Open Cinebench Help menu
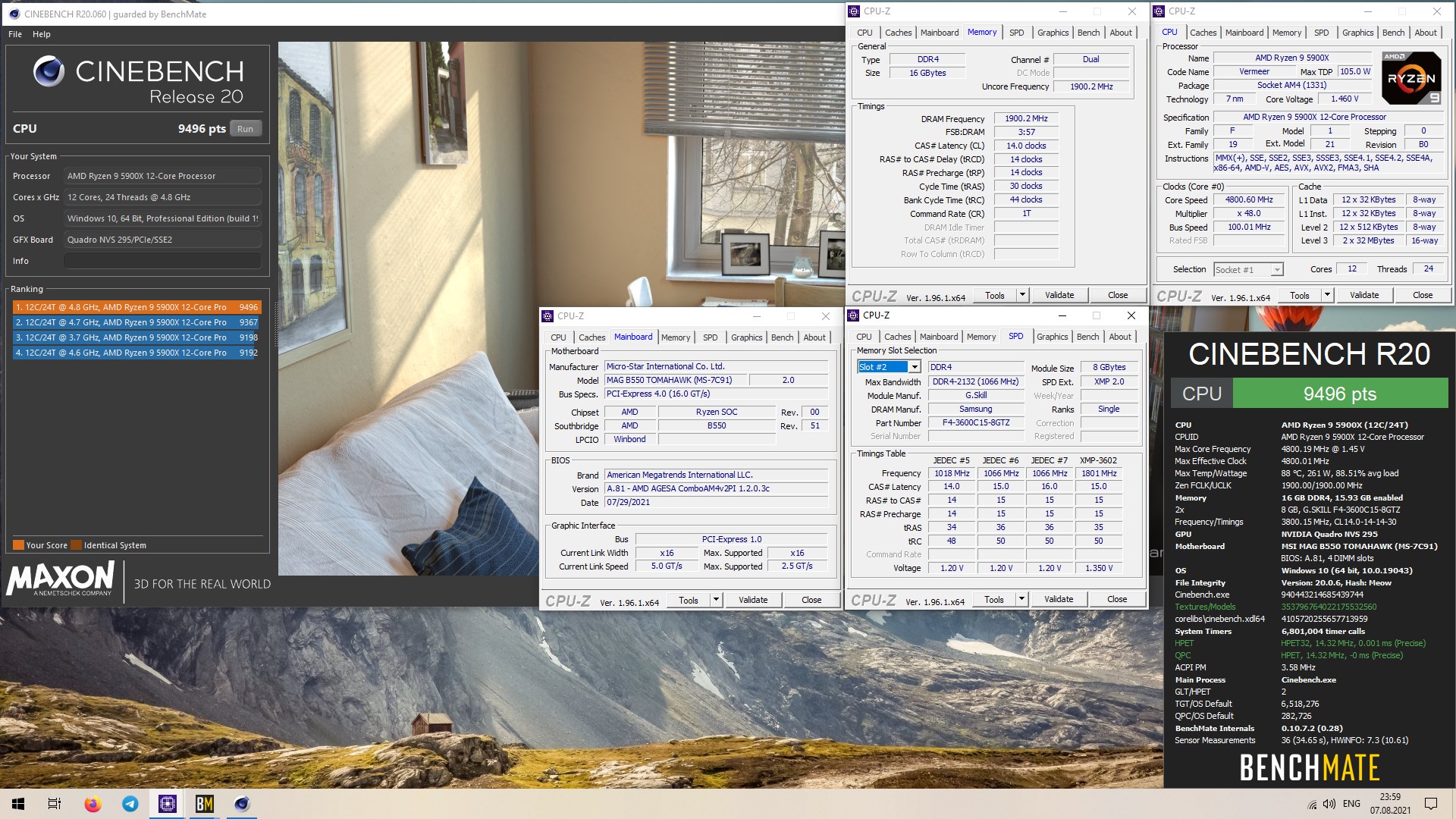This screenshot has width=1456, height=819. tap(42, 34)
